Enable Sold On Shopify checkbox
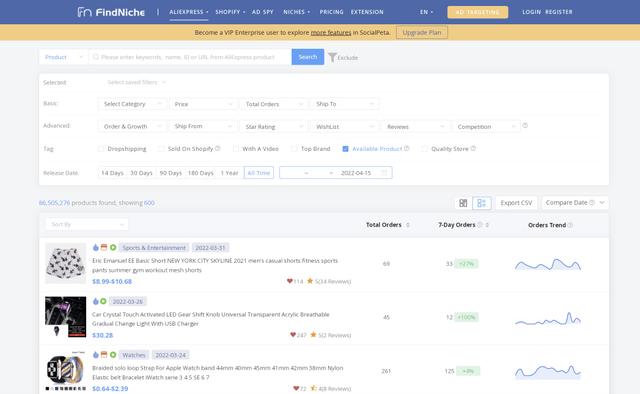 [161, 149]
